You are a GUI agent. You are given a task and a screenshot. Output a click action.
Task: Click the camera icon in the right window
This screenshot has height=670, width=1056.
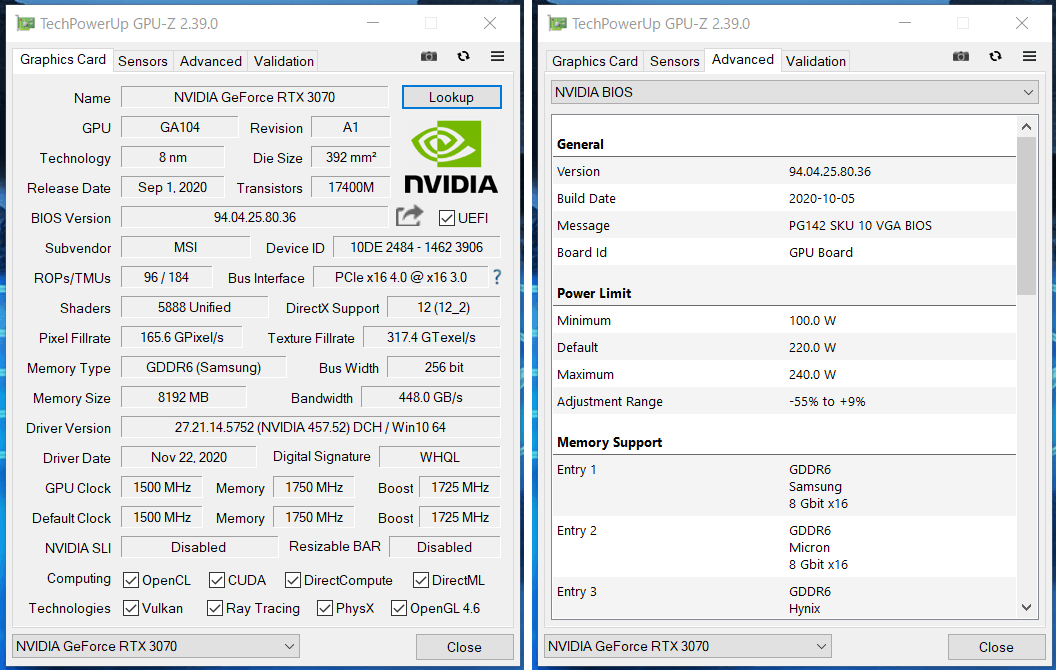pos(961,57)
